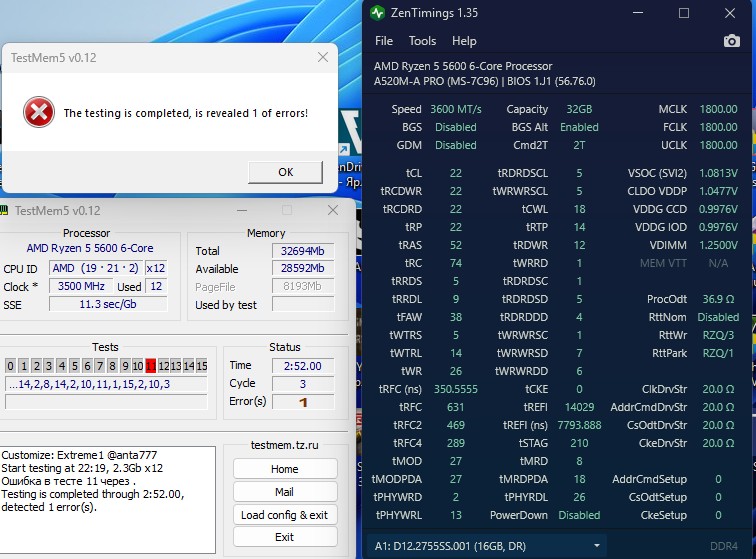Click Load config & exit button
756x559 pixels.
[284, 515]
